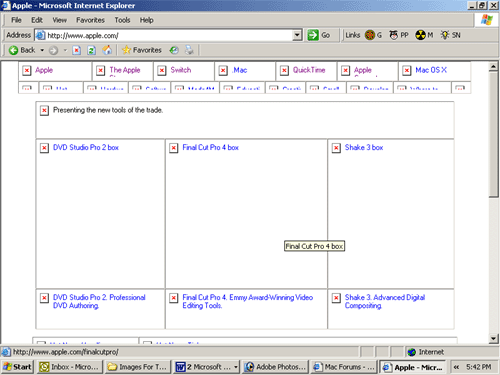Click the vertical scrollbar down arrow
This screenshot has width=500, height=375.
[494, 339]
